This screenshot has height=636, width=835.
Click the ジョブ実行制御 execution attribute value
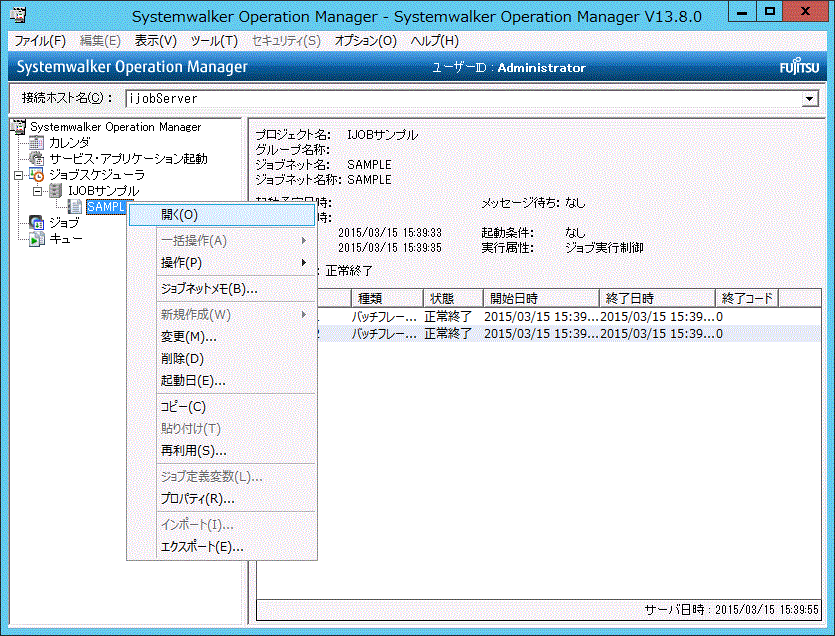[604, 248]
